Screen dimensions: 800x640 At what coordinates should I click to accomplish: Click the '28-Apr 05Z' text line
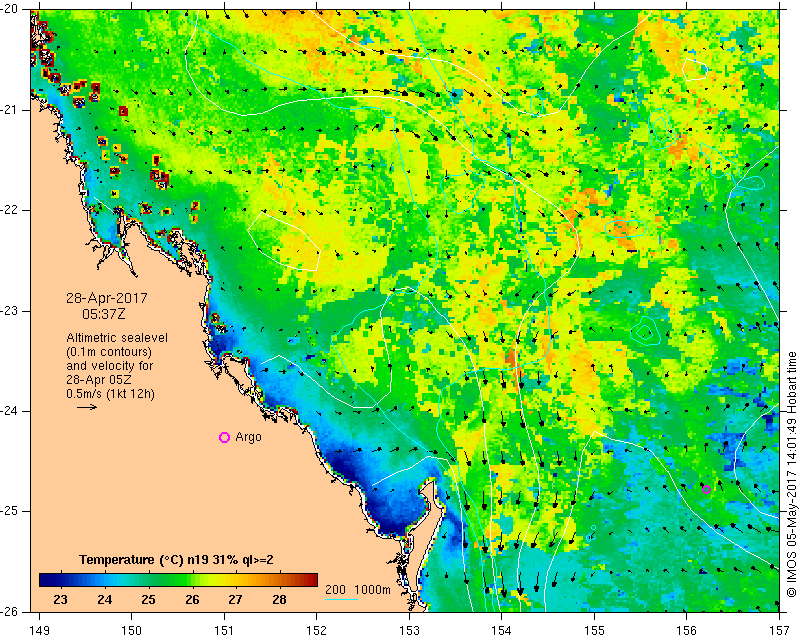(98, 380)
